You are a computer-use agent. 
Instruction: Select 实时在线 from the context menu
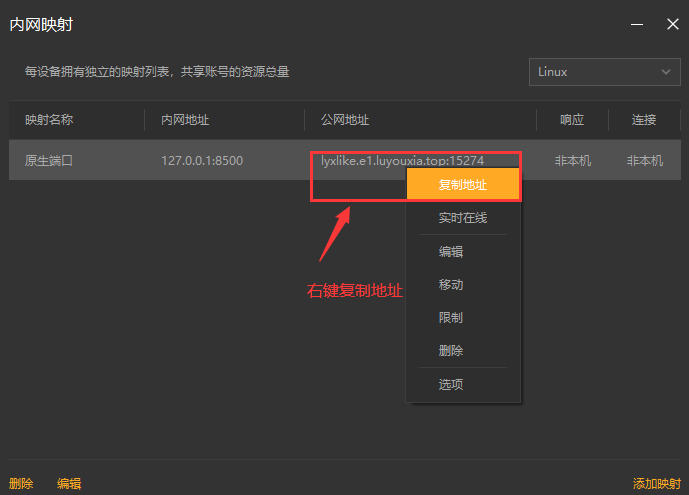tap(463, 218)
